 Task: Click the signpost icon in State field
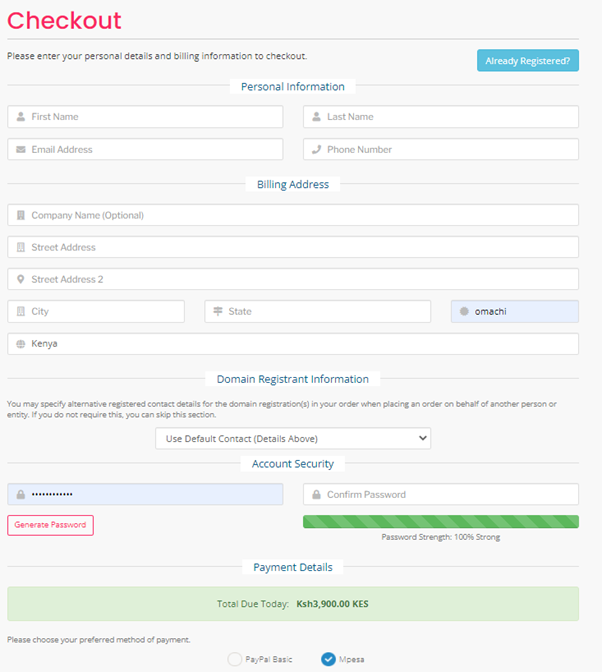217,312
